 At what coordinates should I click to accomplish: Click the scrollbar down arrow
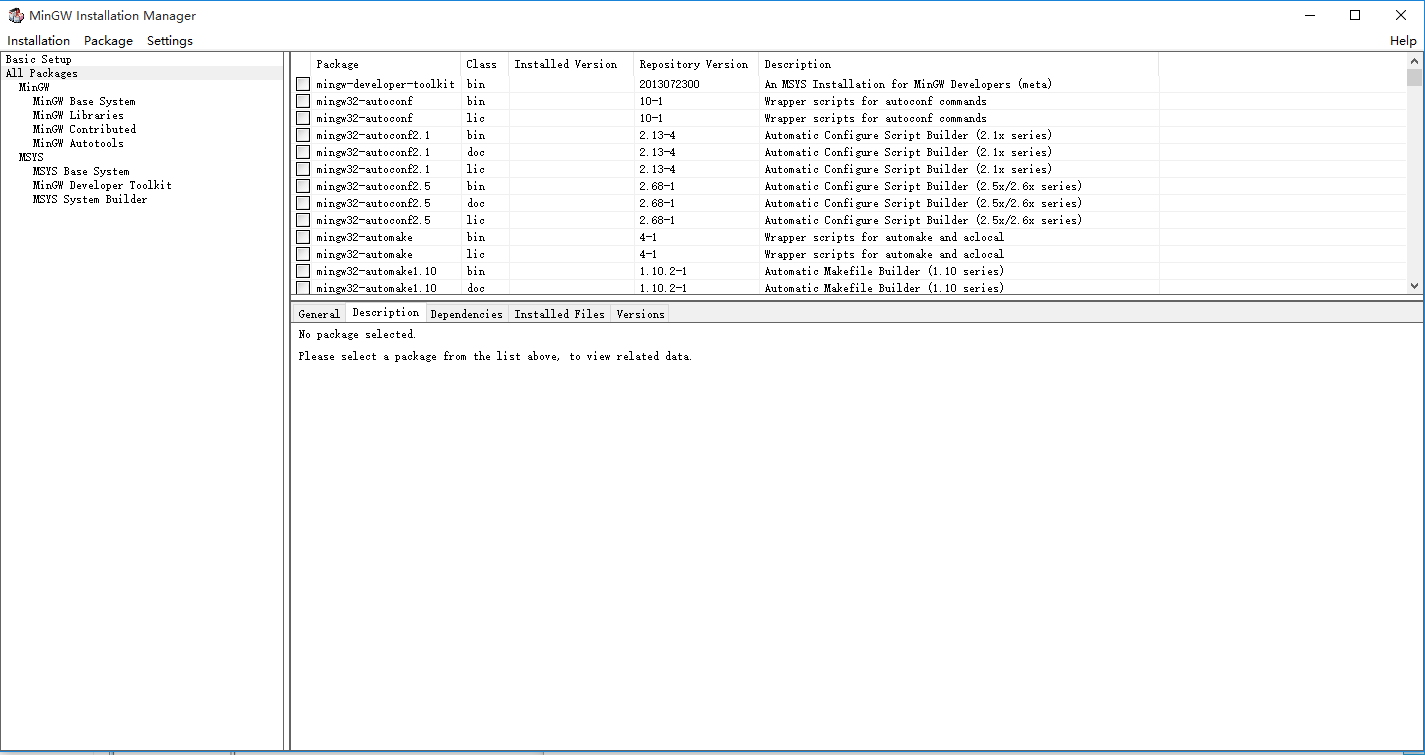coord(1414,286)
